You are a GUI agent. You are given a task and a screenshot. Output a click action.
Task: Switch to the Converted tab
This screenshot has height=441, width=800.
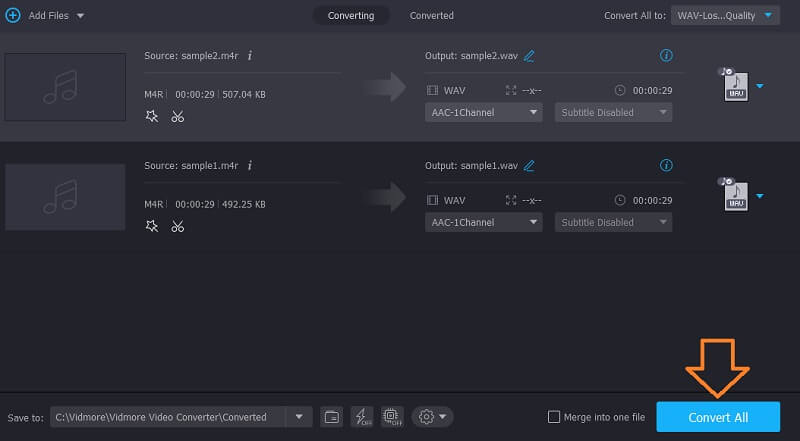pos(431,15)
